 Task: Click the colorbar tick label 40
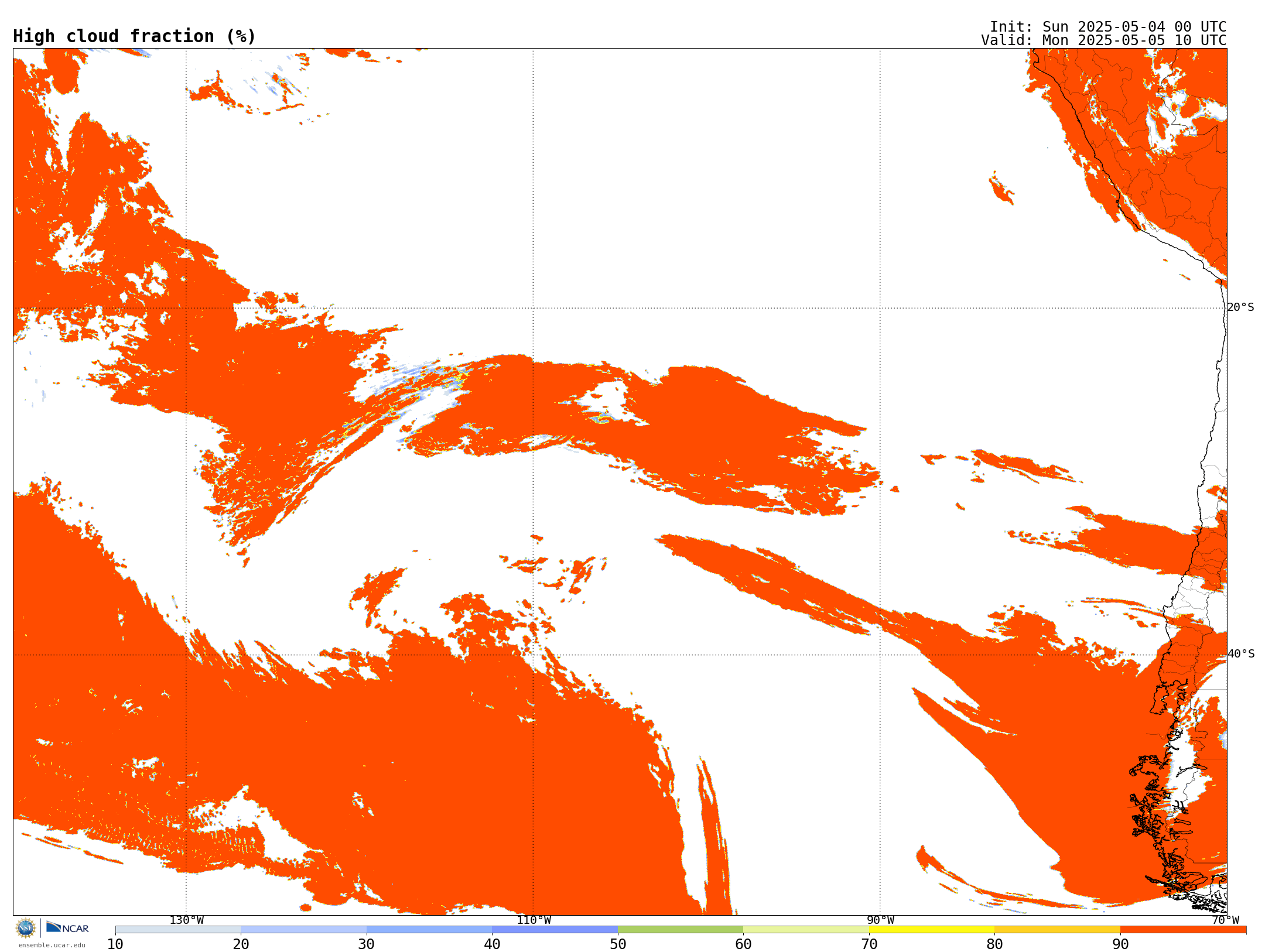pos(492,944)
